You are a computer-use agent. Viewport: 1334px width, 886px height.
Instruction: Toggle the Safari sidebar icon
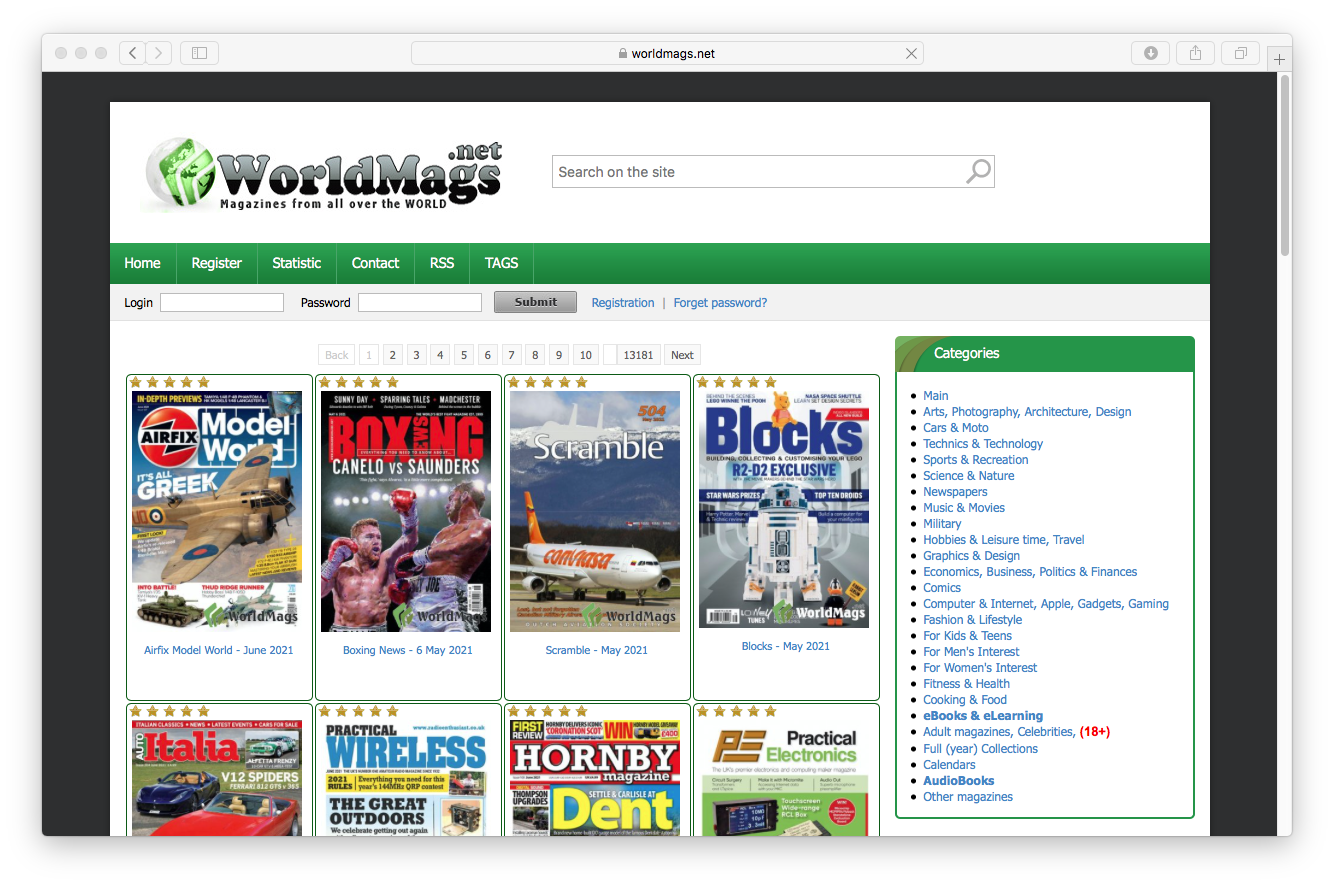[x=199, y=53]
